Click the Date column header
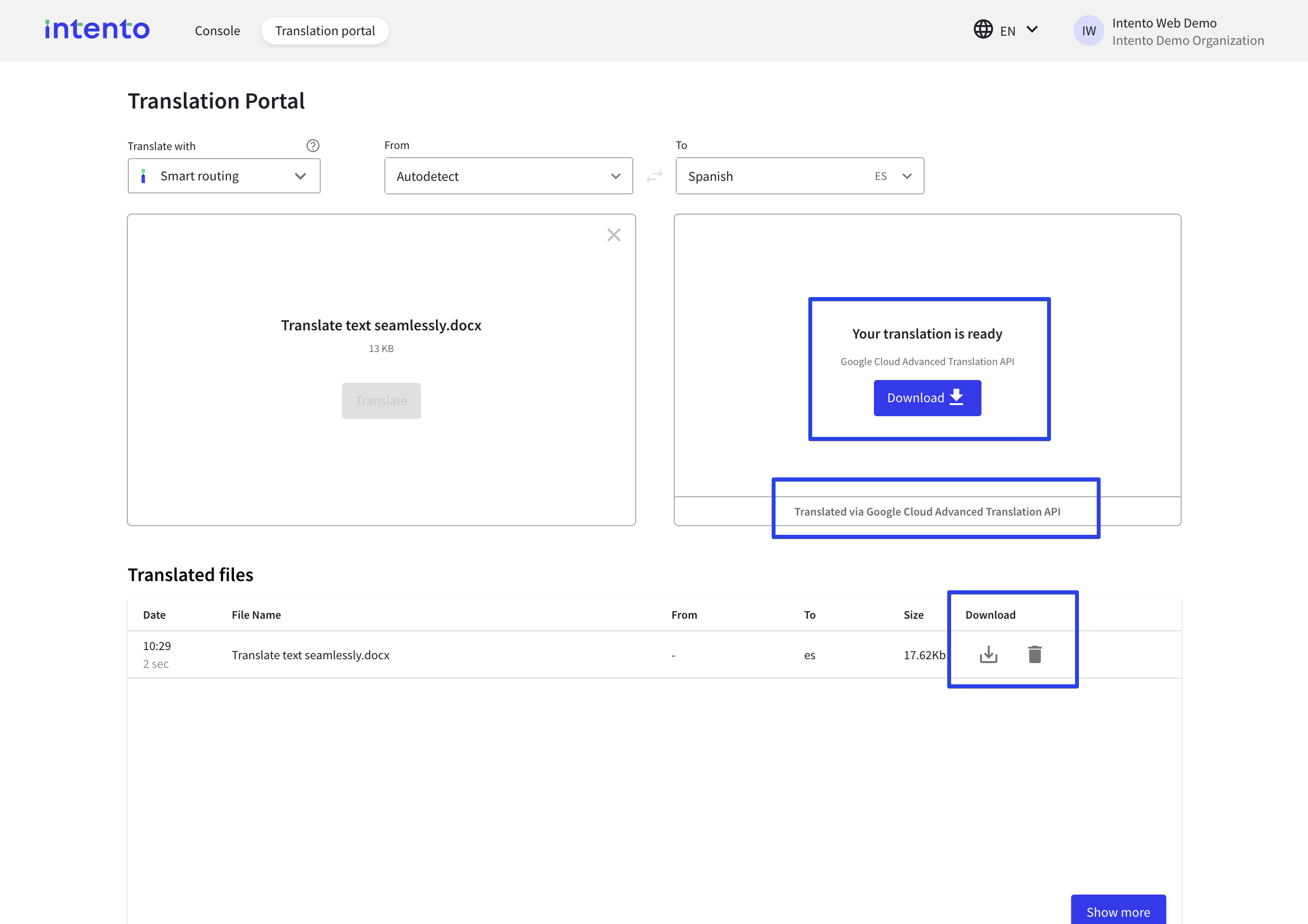Image resolution: width=1308 pixels, height=924 pixels. (154, 615)
